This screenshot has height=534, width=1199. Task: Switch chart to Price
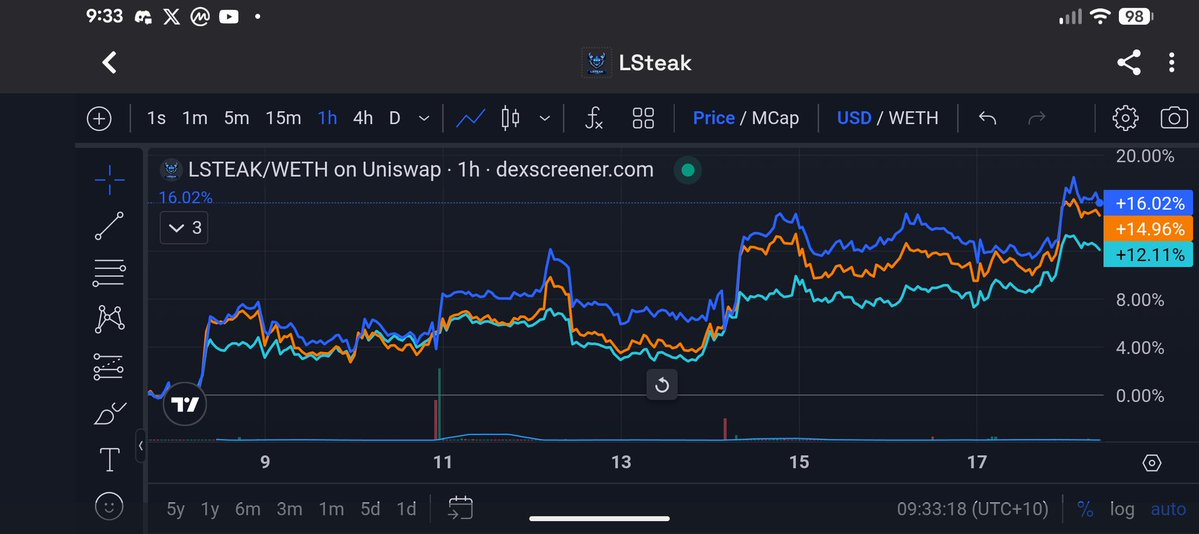(713, 119)
